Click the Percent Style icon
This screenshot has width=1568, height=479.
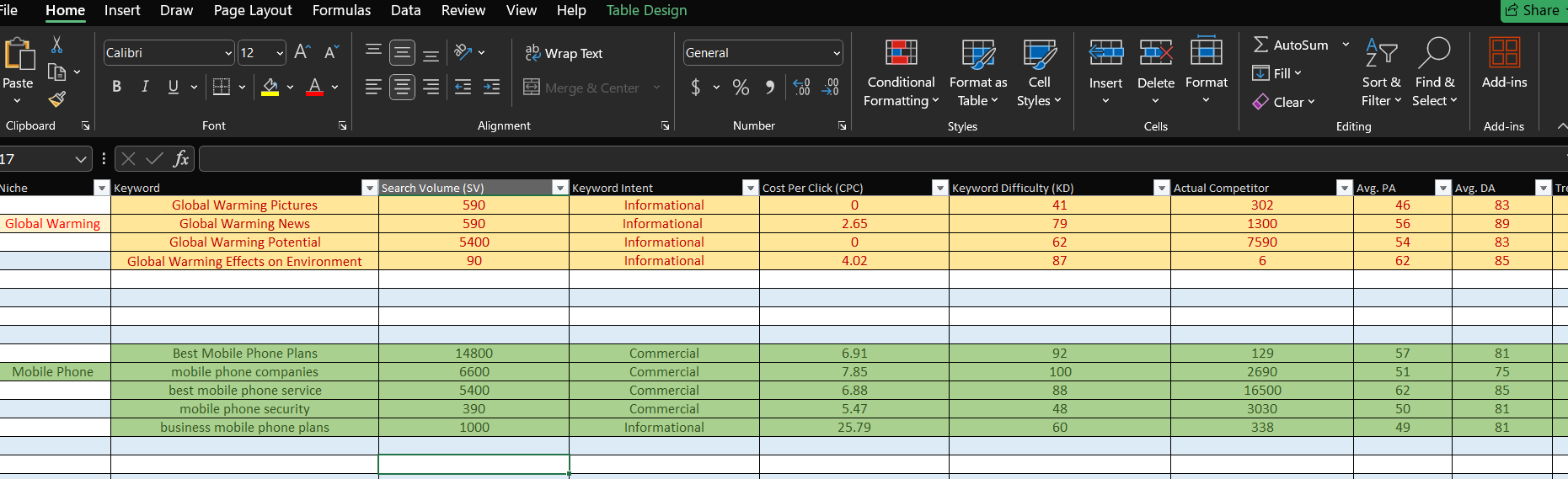[741, 87]
